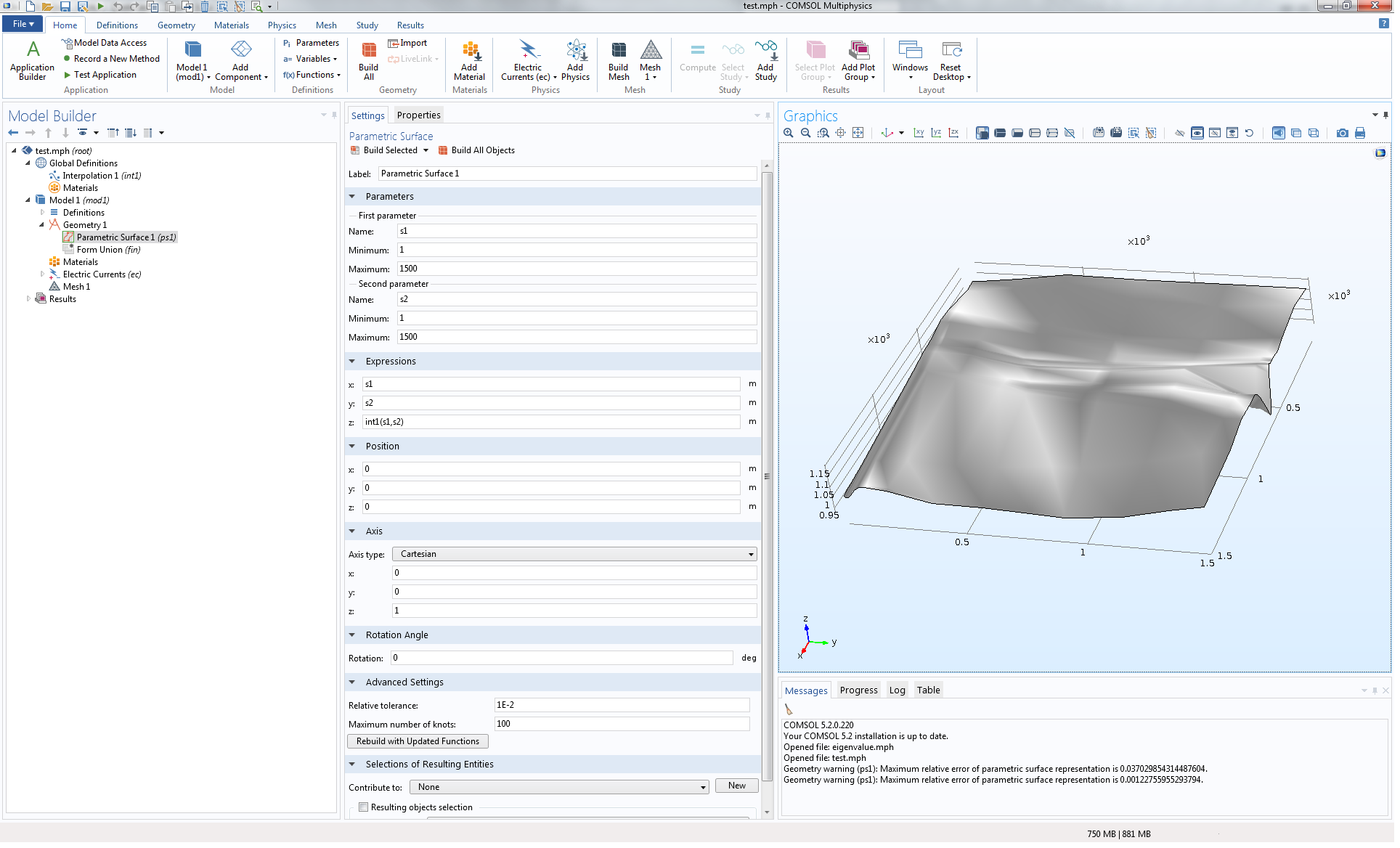
Task: Enable Resulting objects selection checkbox
Action: pos(363,807)
